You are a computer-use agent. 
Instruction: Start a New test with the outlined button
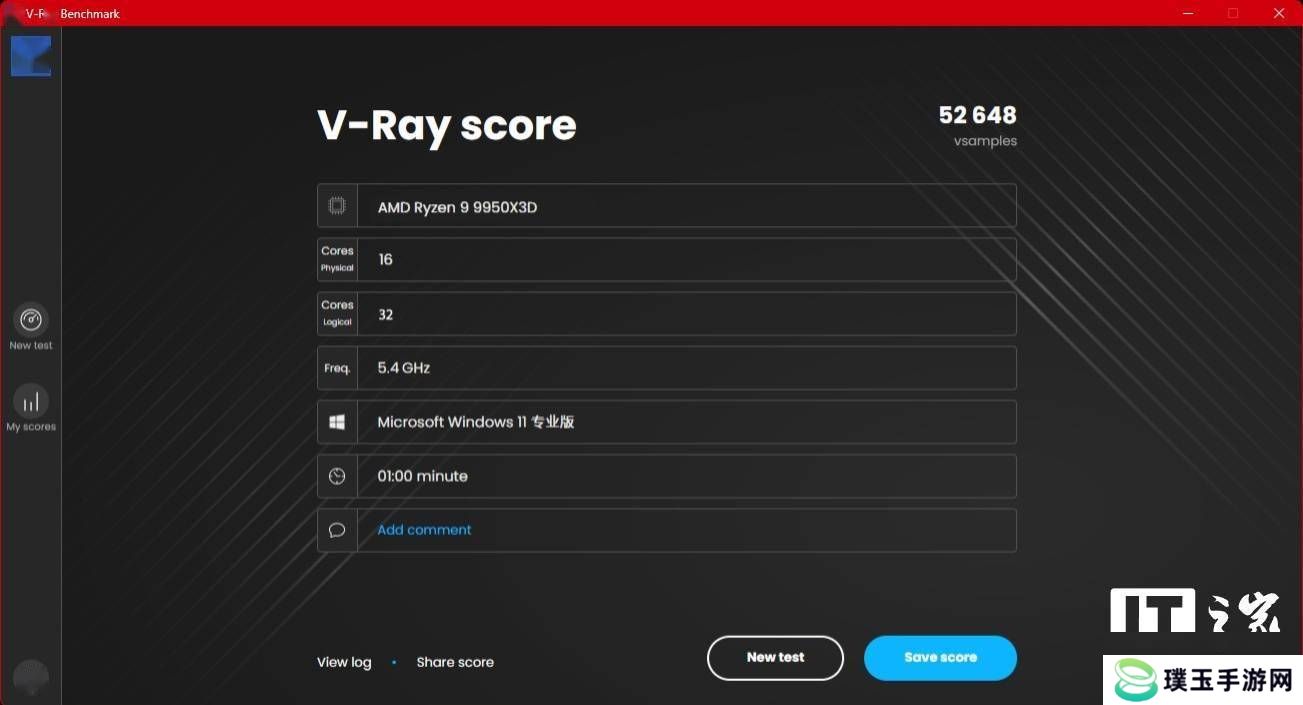tap(775, 658)
